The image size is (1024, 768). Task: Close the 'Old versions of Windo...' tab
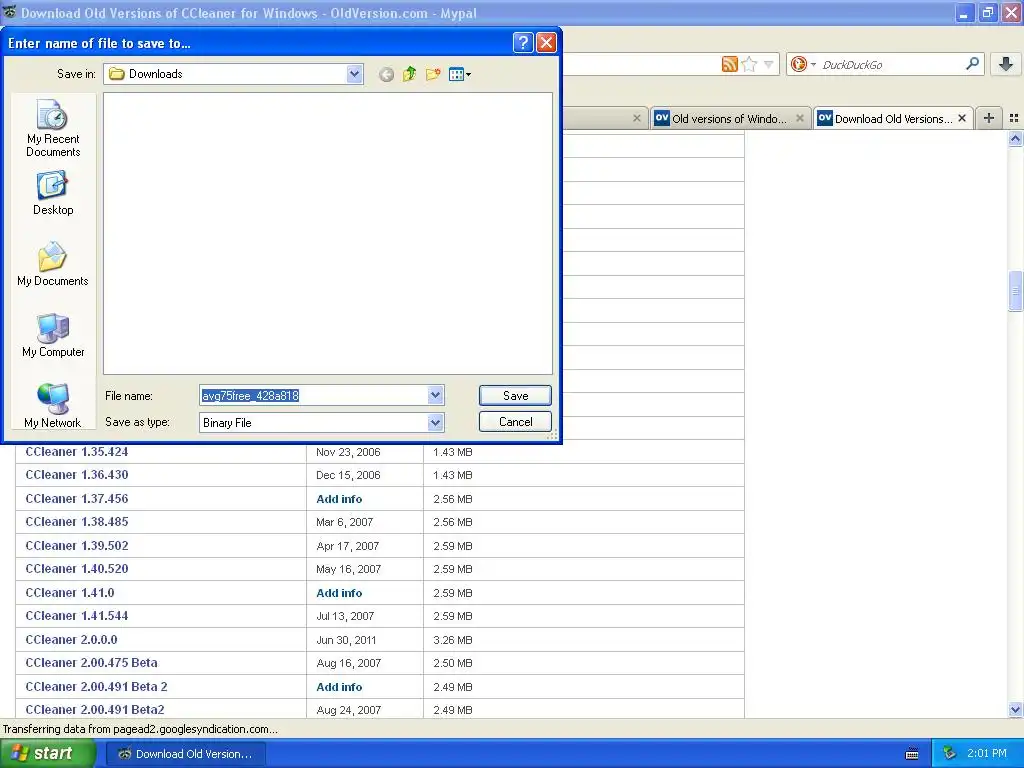(799, 118)
